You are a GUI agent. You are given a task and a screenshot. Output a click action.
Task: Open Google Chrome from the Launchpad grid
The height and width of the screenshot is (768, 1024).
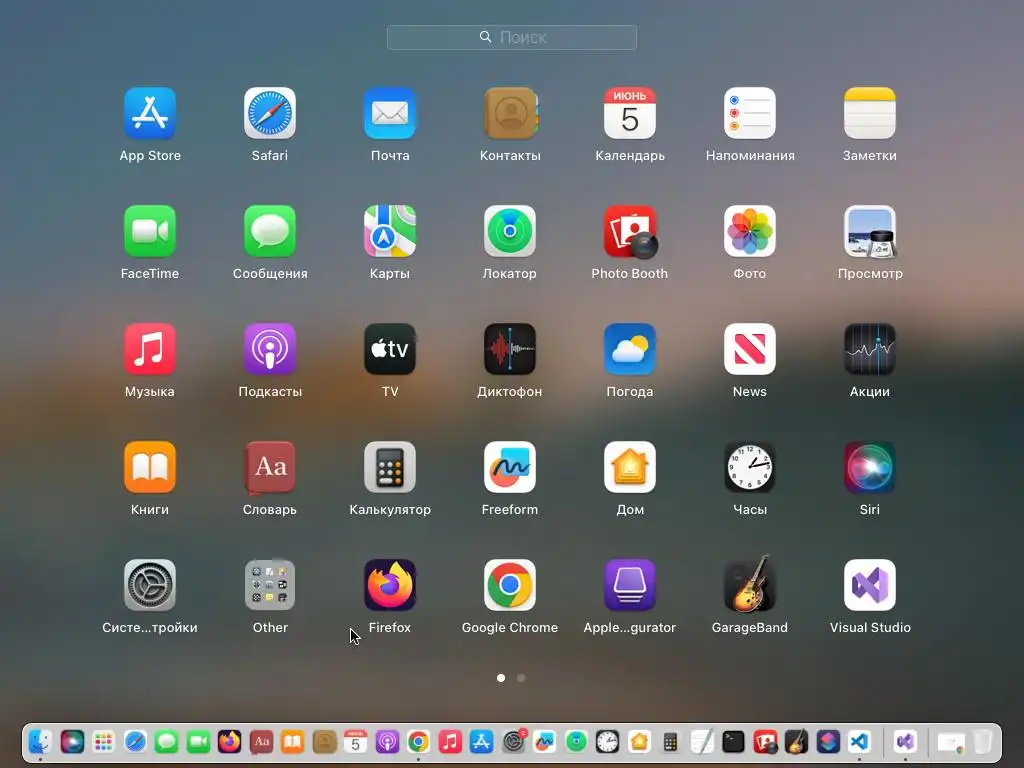(x=510, y=585)
